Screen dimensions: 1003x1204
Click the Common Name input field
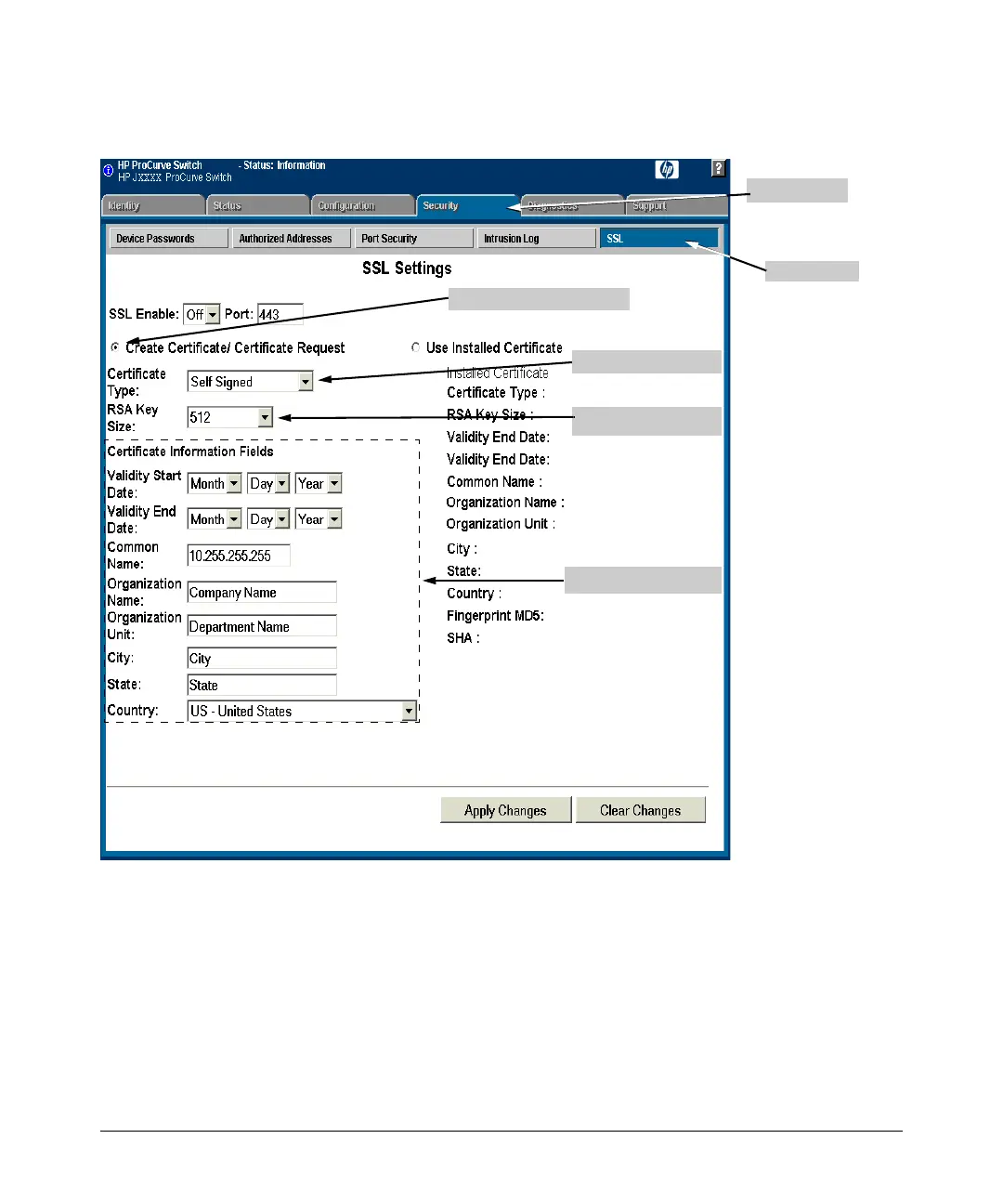click(239, 556)
